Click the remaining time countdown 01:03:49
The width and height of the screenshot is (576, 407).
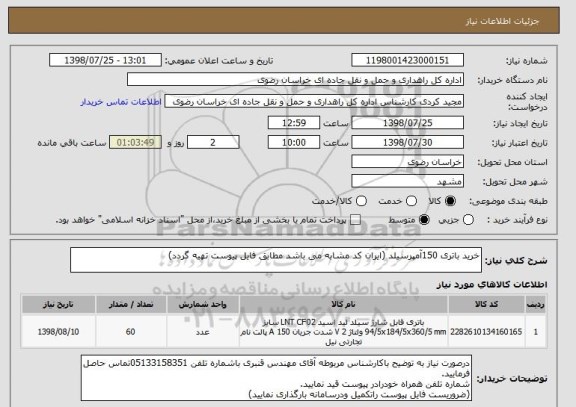click(135, 142)
